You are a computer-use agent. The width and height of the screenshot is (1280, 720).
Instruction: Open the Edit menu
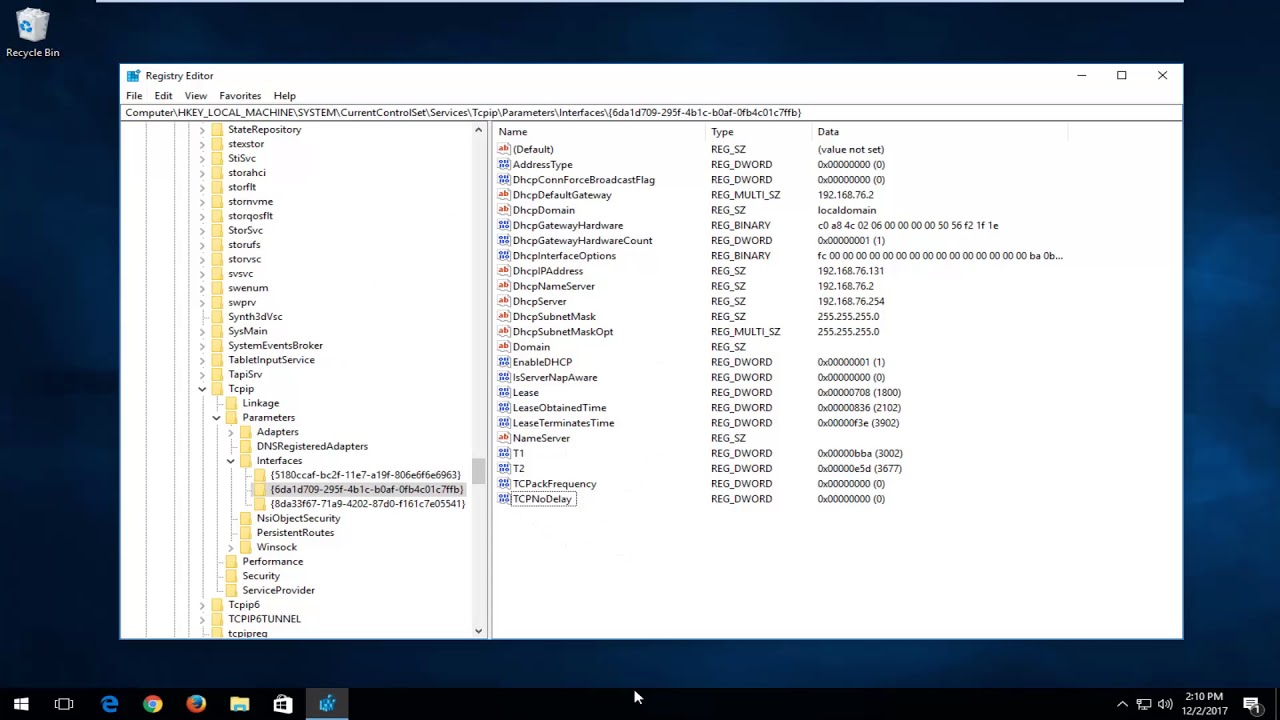(163, 96)
